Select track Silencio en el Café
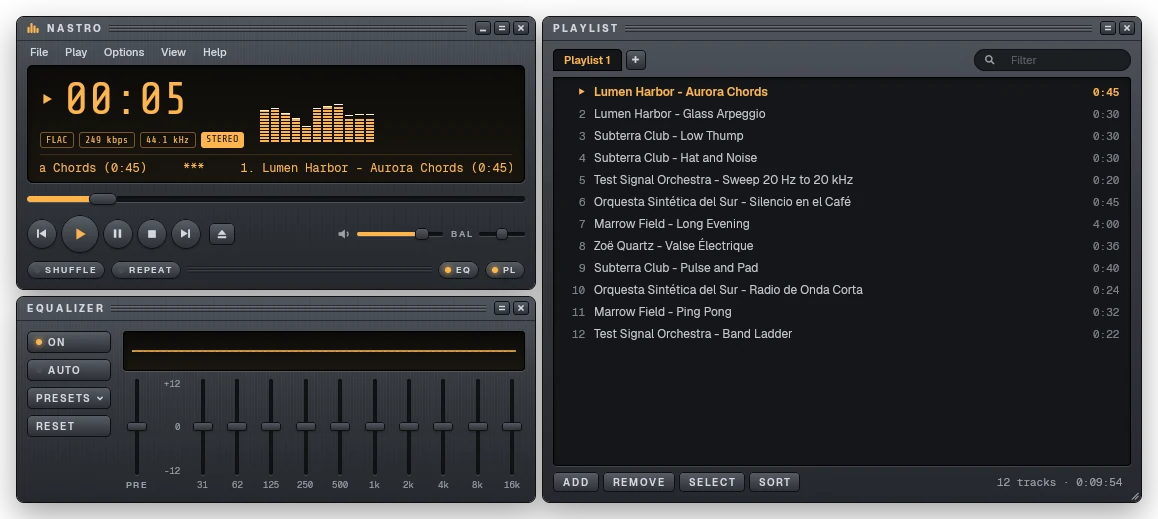The height and width of the screenshot is (519, 1158). tap(842, 202)
